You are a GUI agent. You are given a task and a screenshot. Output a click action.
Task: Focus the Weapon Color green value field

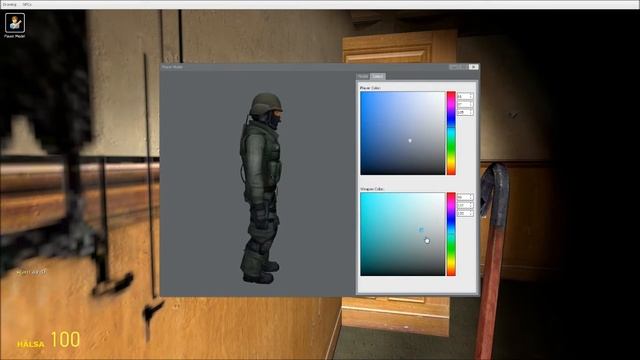[465, 206]
